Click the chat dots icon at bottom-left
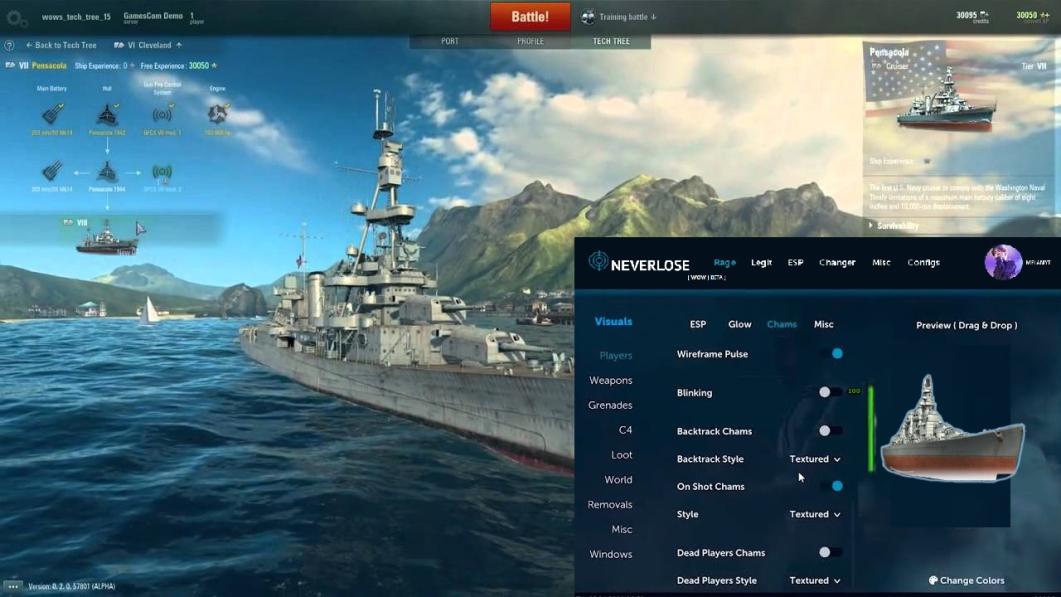Screen dimensions: 1061x597 pos(12,586)
